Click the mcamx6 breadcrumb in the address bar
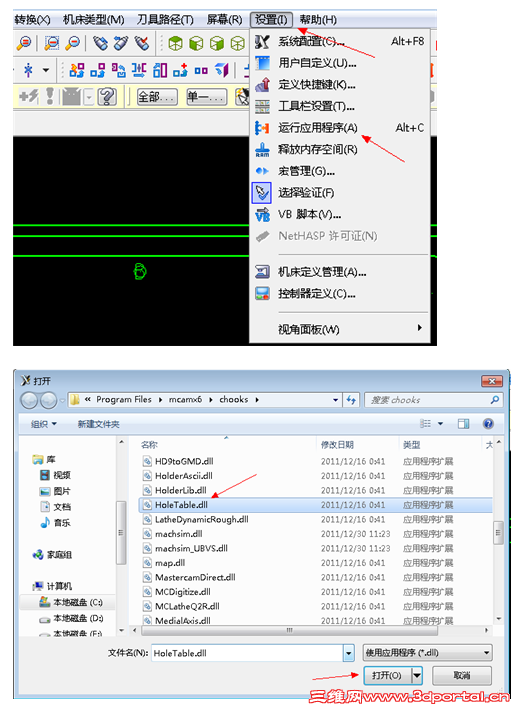529x710 pixels. [185, 399]
